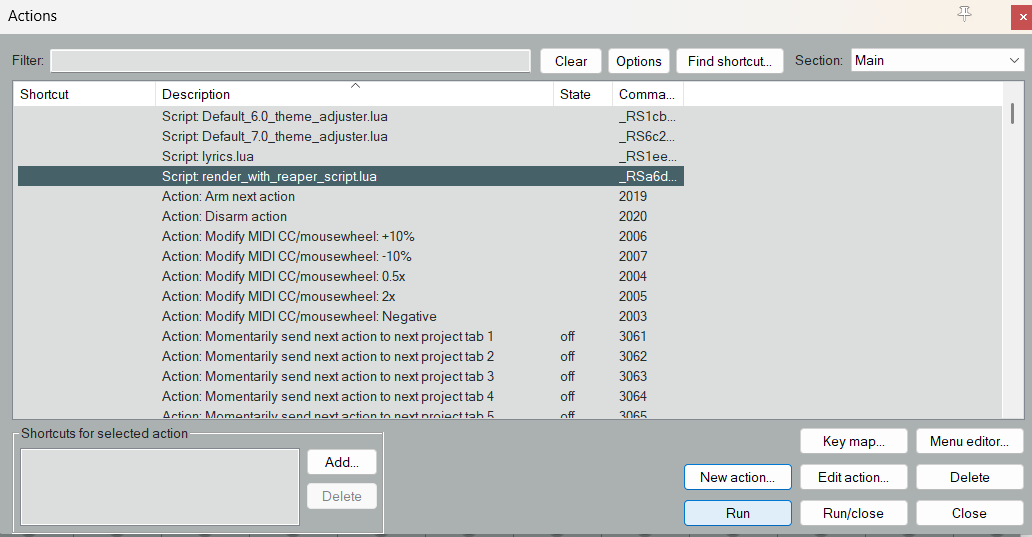
Task: Sort by the Command ID column header
Action: 648,94
